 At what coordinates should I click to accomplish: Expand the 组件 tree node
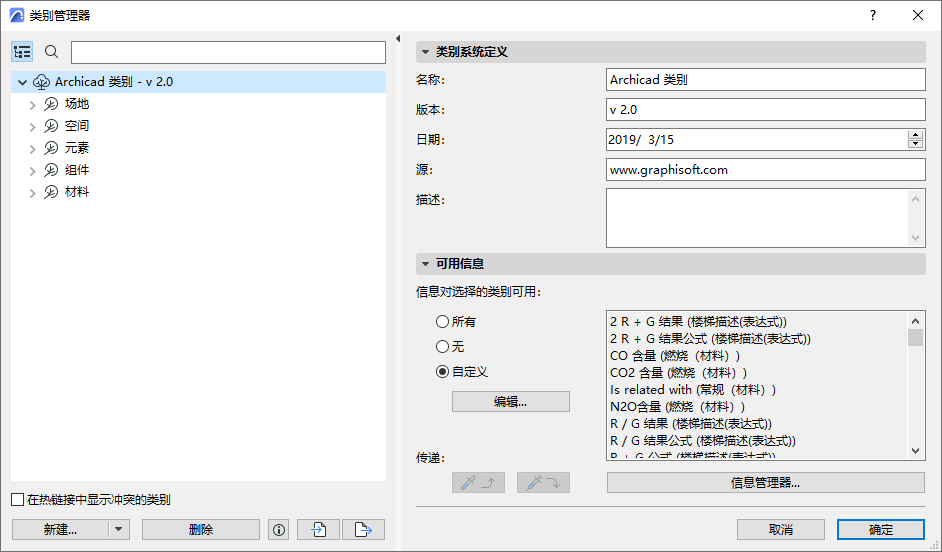tap(32, 171)
